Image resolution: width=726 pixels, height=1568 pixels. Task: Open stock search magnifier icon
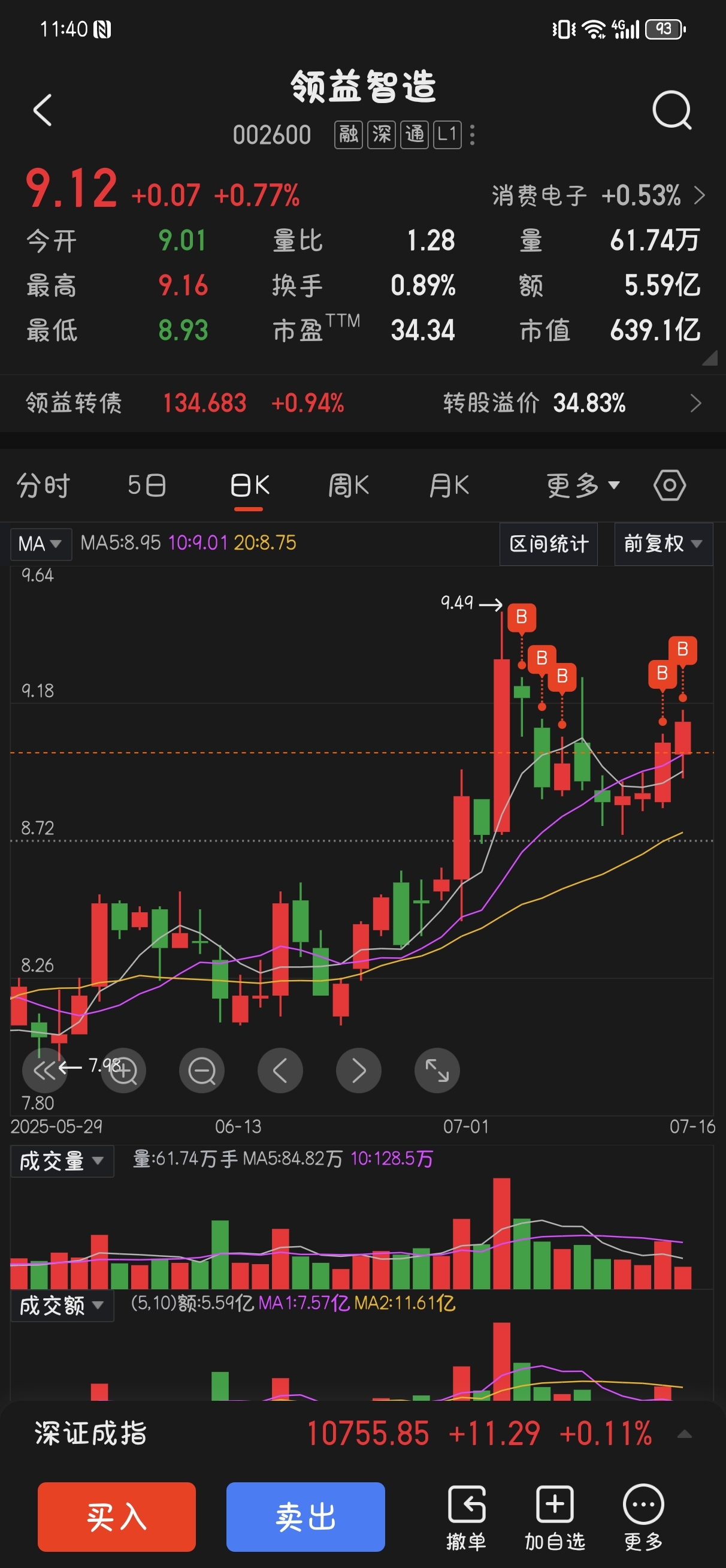[672, 110]
